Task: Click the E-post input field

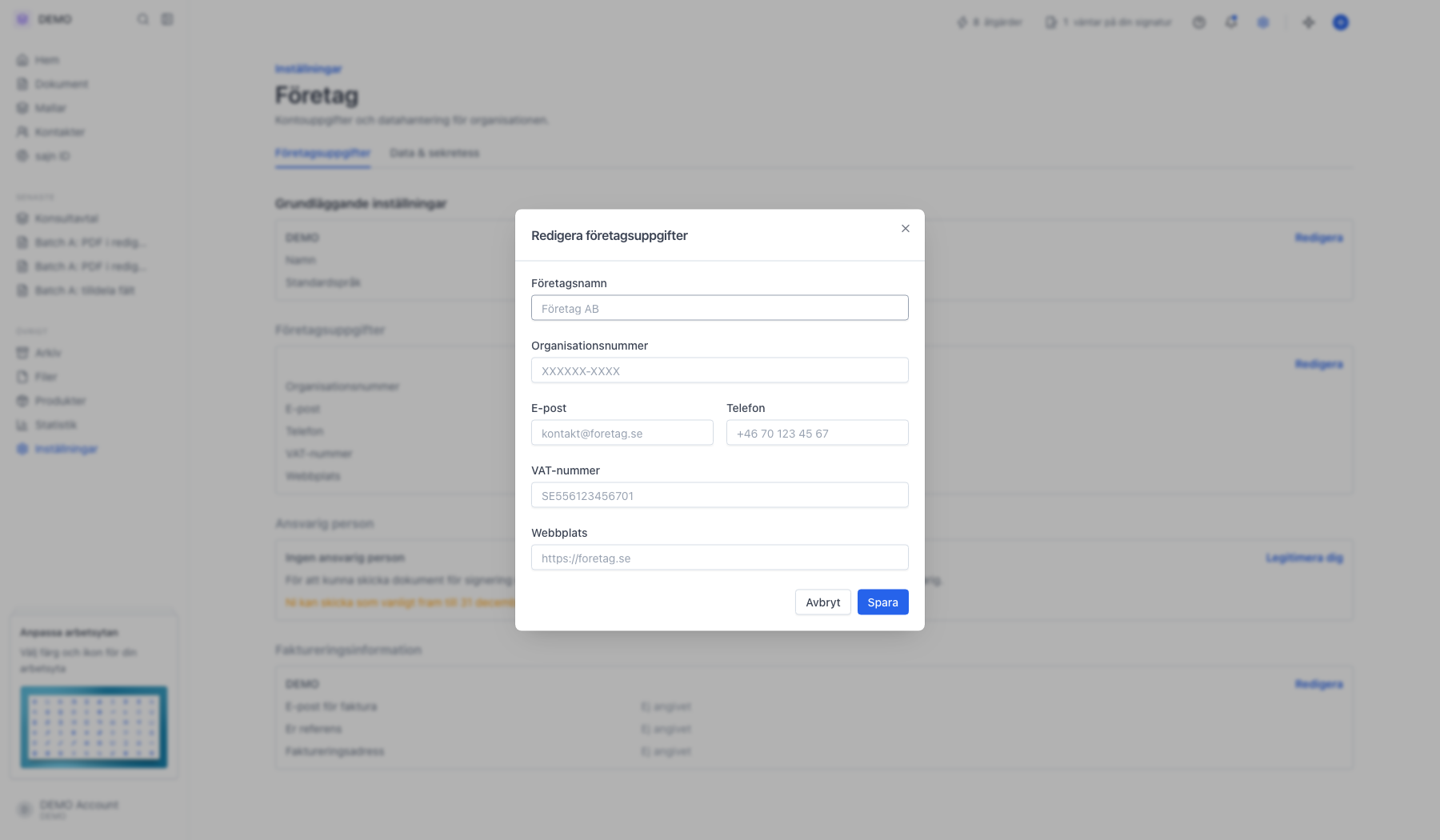Action: click(x=622, y=433)
